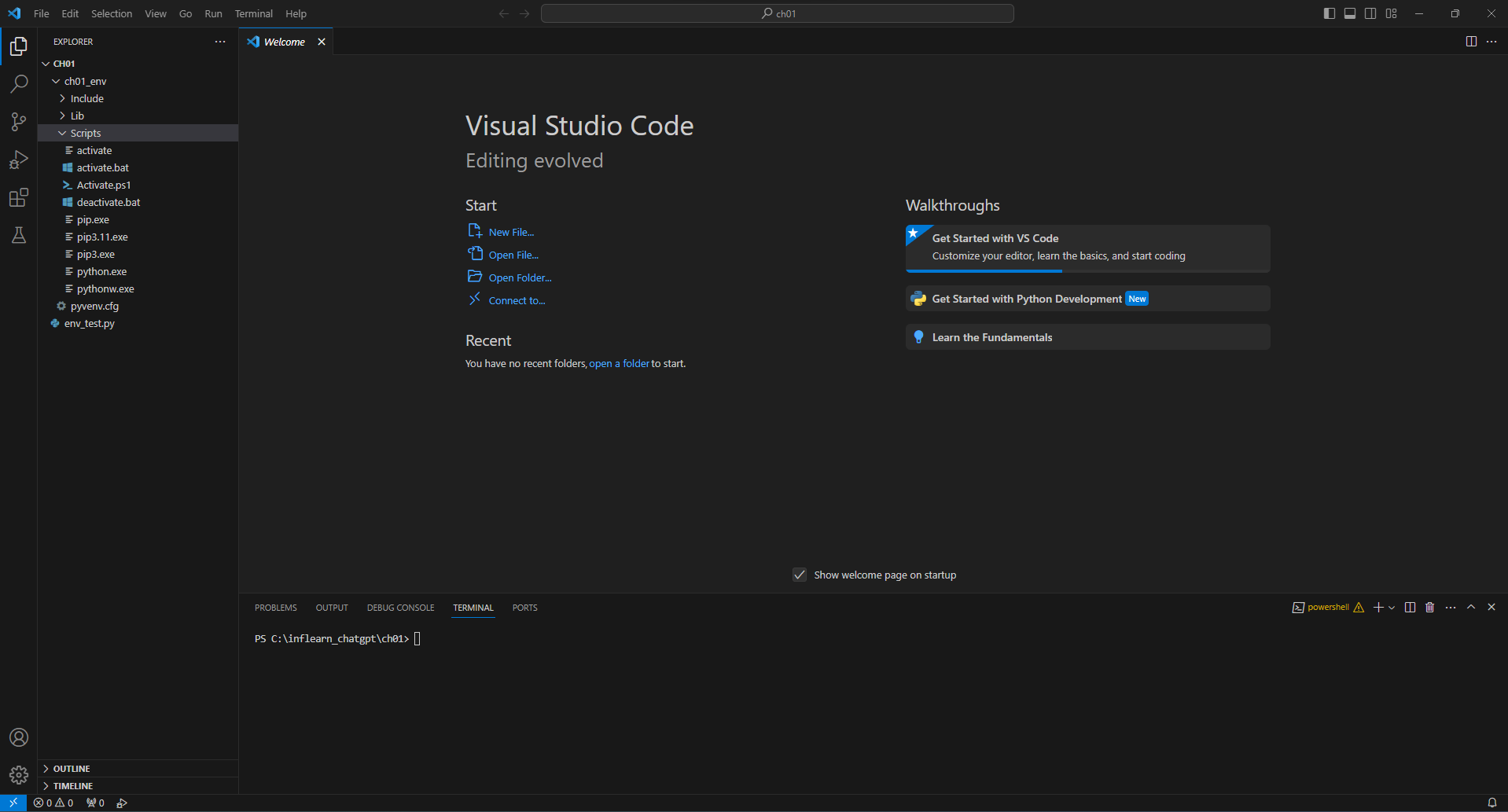Open the Extensions view
This screenshot has width=1508, height=812.
coord(19,197)
